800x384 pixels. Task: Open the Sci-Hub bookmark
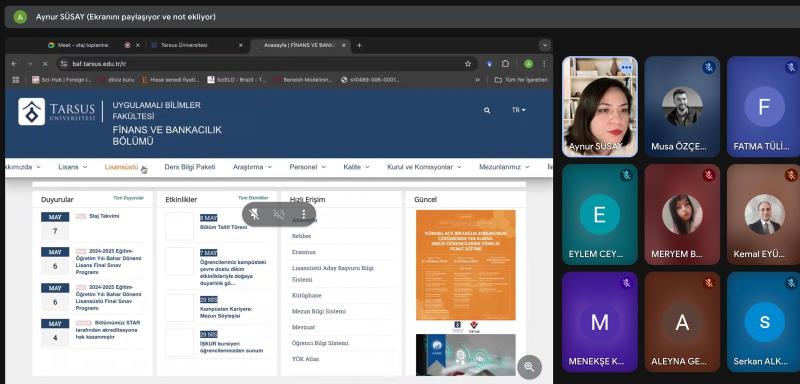[x=61, y=80]
